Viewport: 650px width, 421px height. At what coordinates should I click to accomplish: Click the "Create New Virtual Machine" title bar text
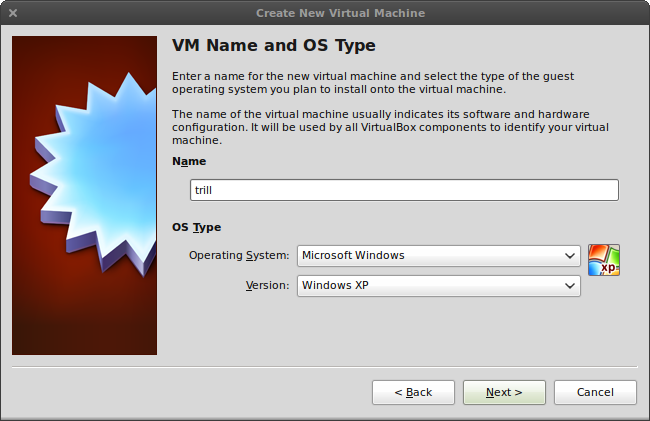click(340, 13)
